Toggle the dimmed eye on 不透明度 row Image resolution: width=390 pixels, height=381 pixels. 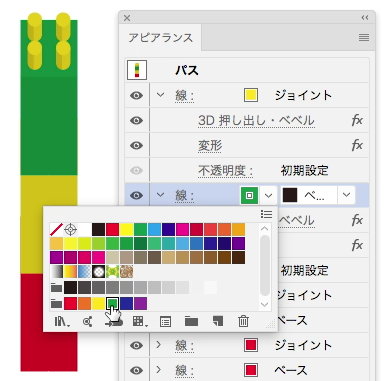click(x=136, y=171)
